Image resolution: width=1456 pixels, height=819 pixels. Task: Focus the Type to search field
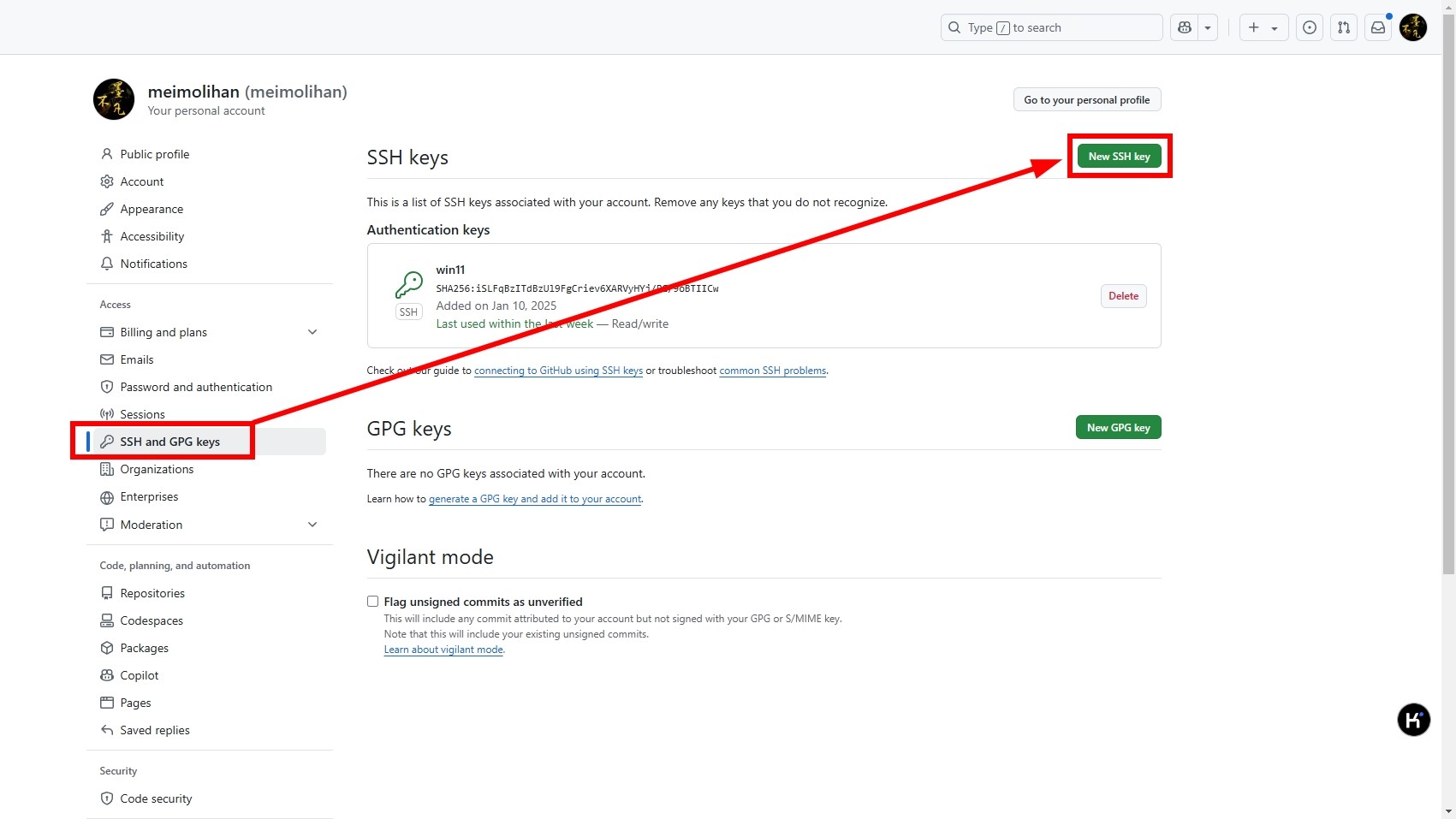pyautogui.click(x=1051, y=27)
